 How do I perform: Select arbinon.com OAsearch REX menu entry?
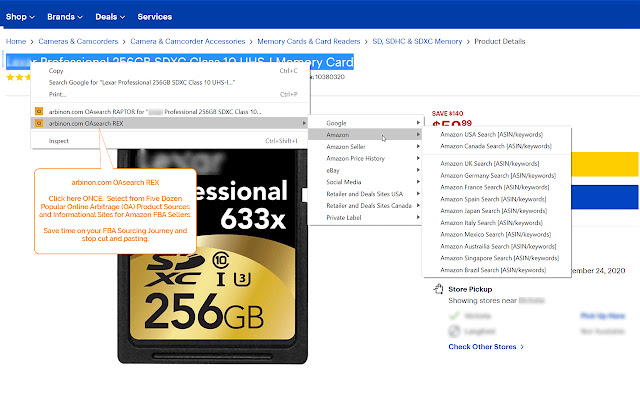(x=170, y=123)
